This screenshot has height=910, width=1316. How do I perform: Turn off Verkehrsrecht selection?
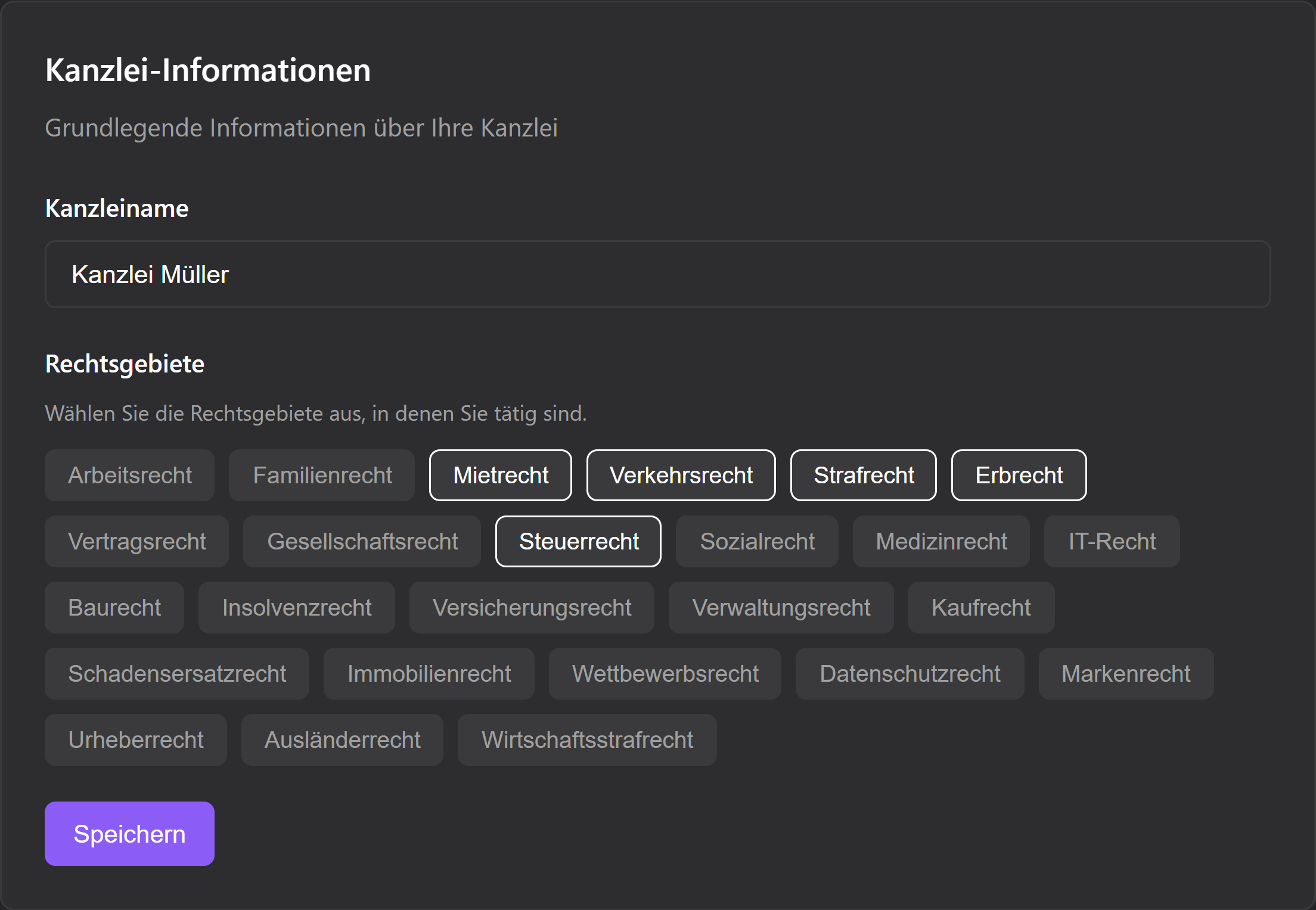[x=681, y=476]
